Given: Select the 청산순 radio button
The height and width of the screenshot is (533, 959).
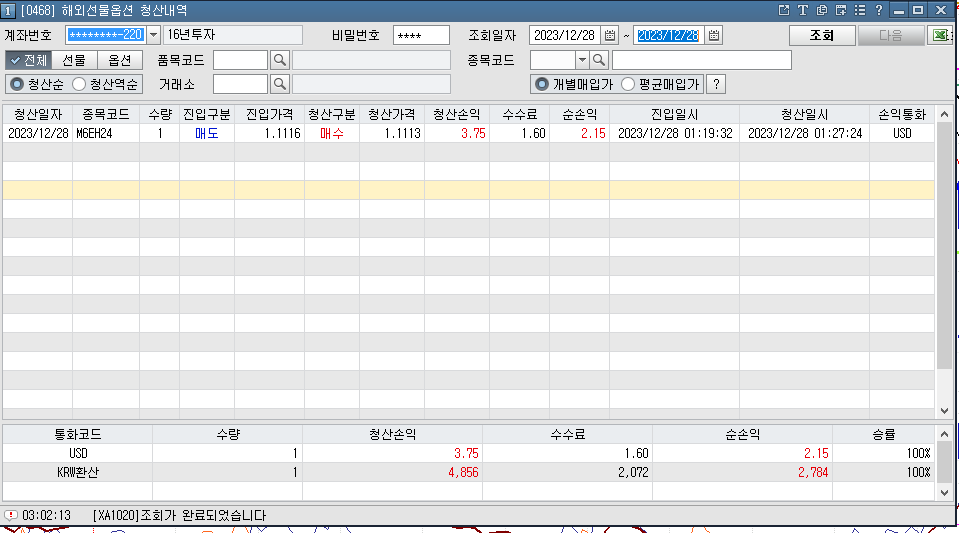Looking at the screenshot, I should coord(17,84).
